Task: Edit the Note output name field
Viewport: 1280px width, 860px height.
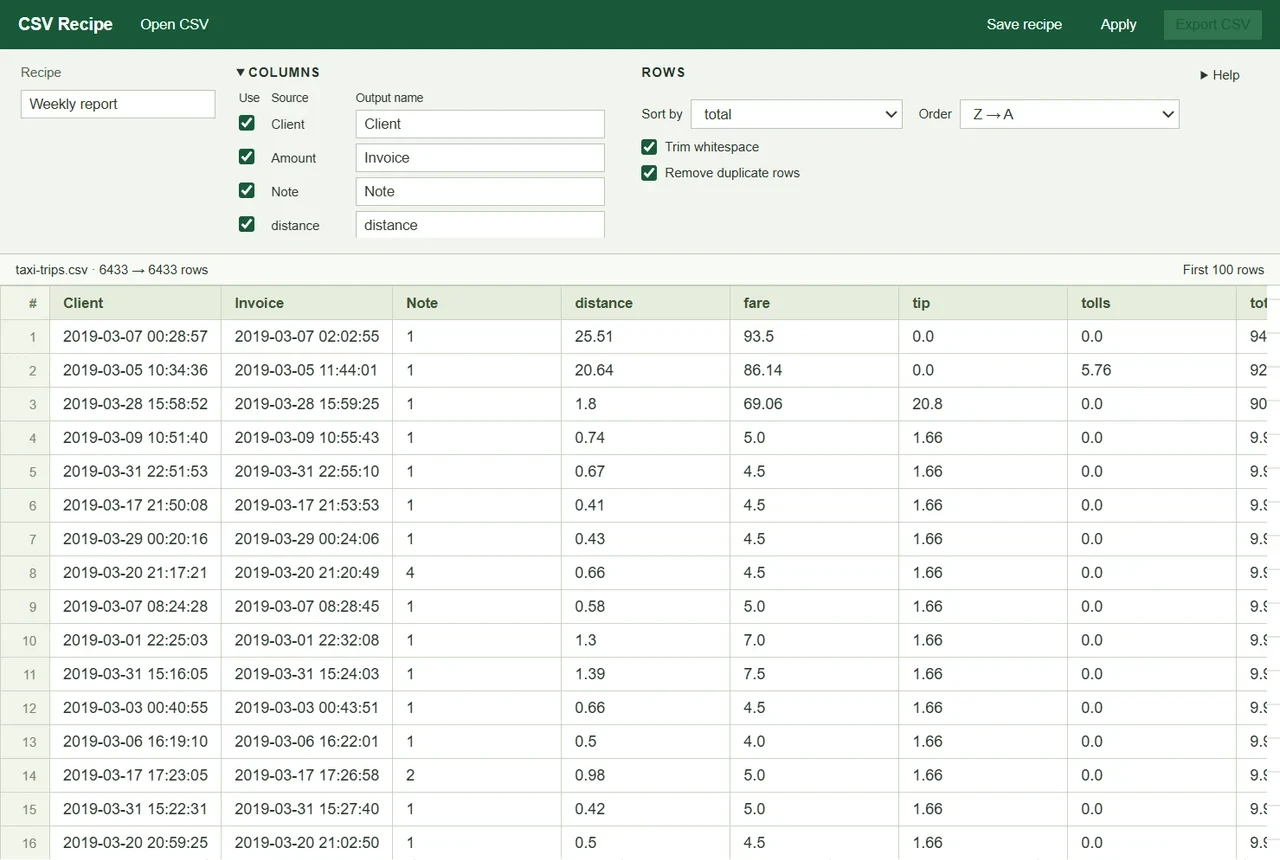Action: [480, 191]
